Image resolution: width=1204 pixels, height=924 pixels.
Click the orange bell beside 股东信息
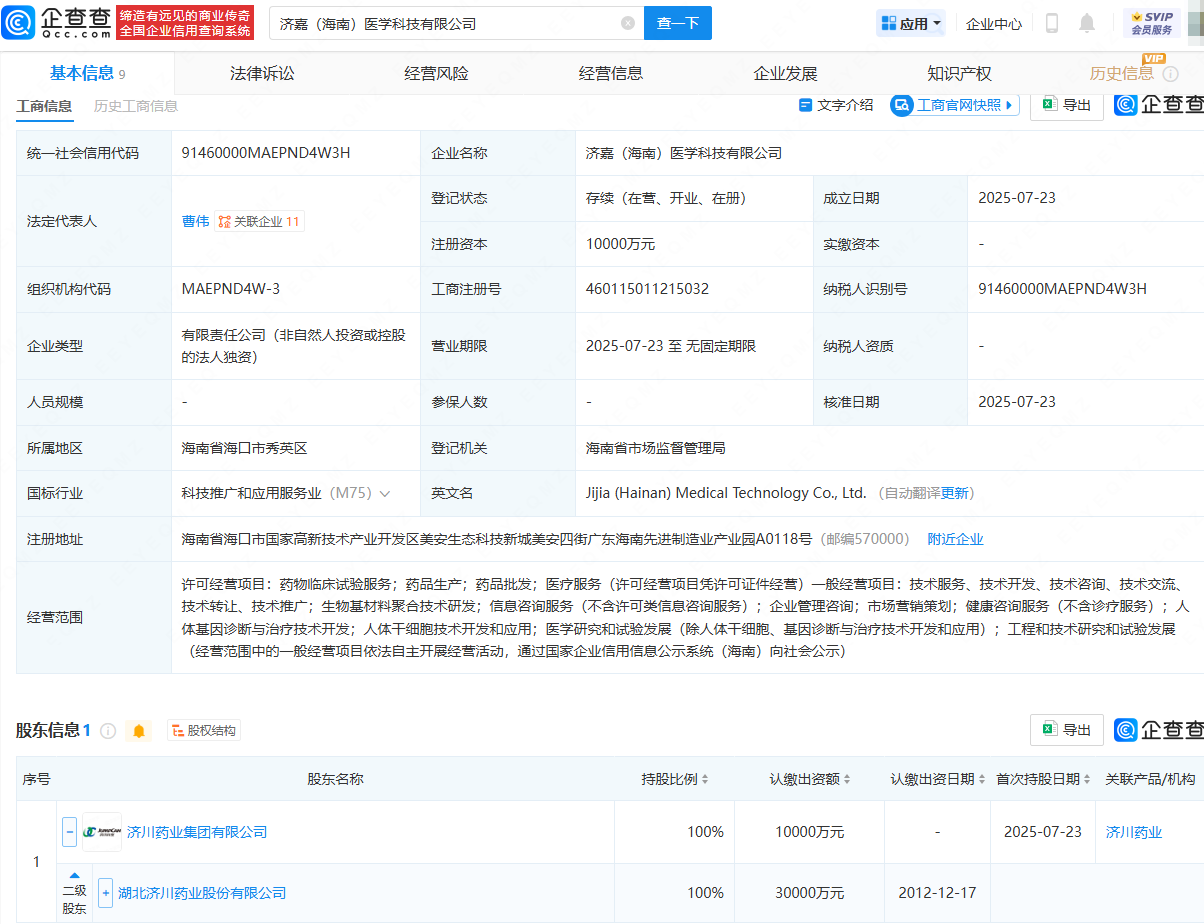(139, 731)
